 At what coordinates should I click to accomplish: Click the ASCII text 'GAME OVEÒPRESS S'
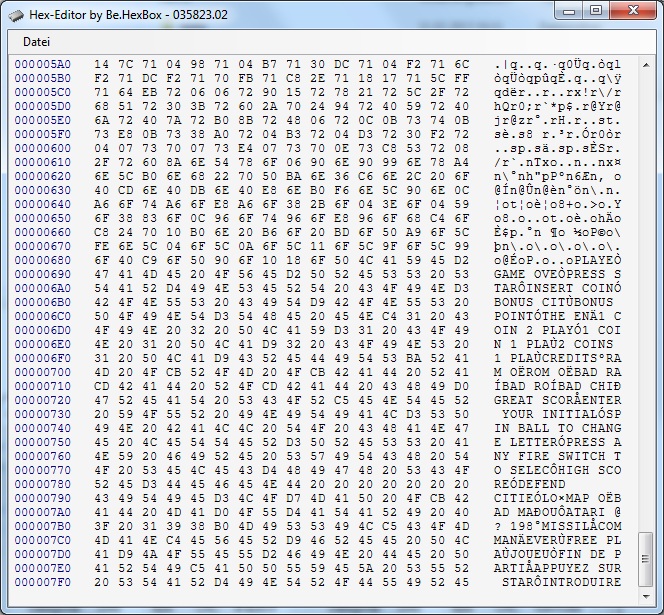click(x=558, y=273)
